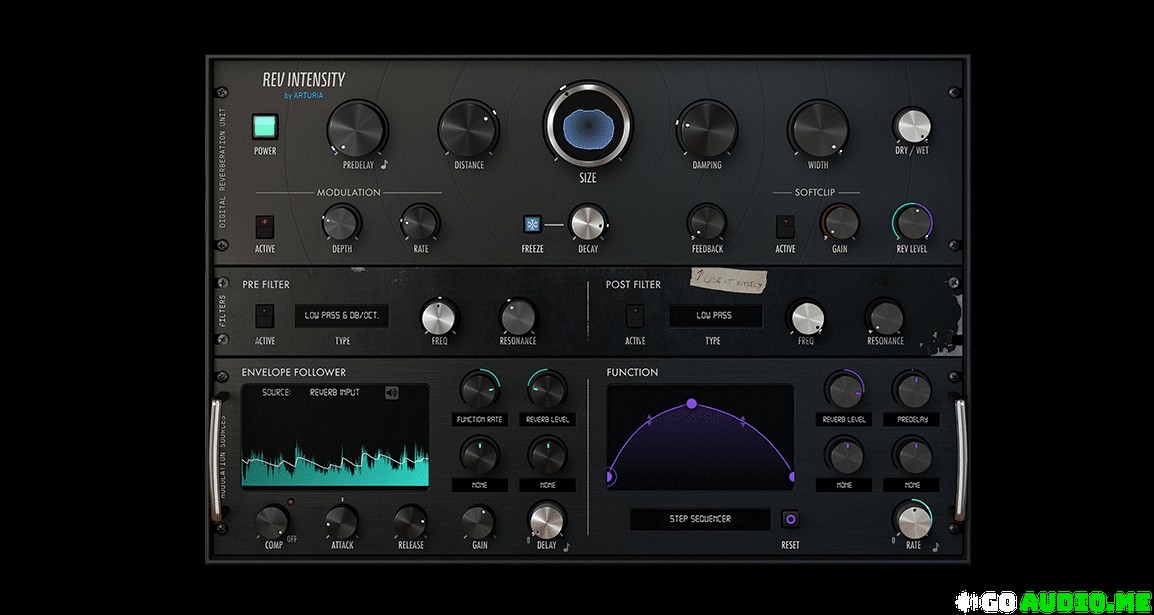This screenshot has height=615, width=1154.
Task: Click the Function section's bottom Rate knob
Action: (913, 521)
